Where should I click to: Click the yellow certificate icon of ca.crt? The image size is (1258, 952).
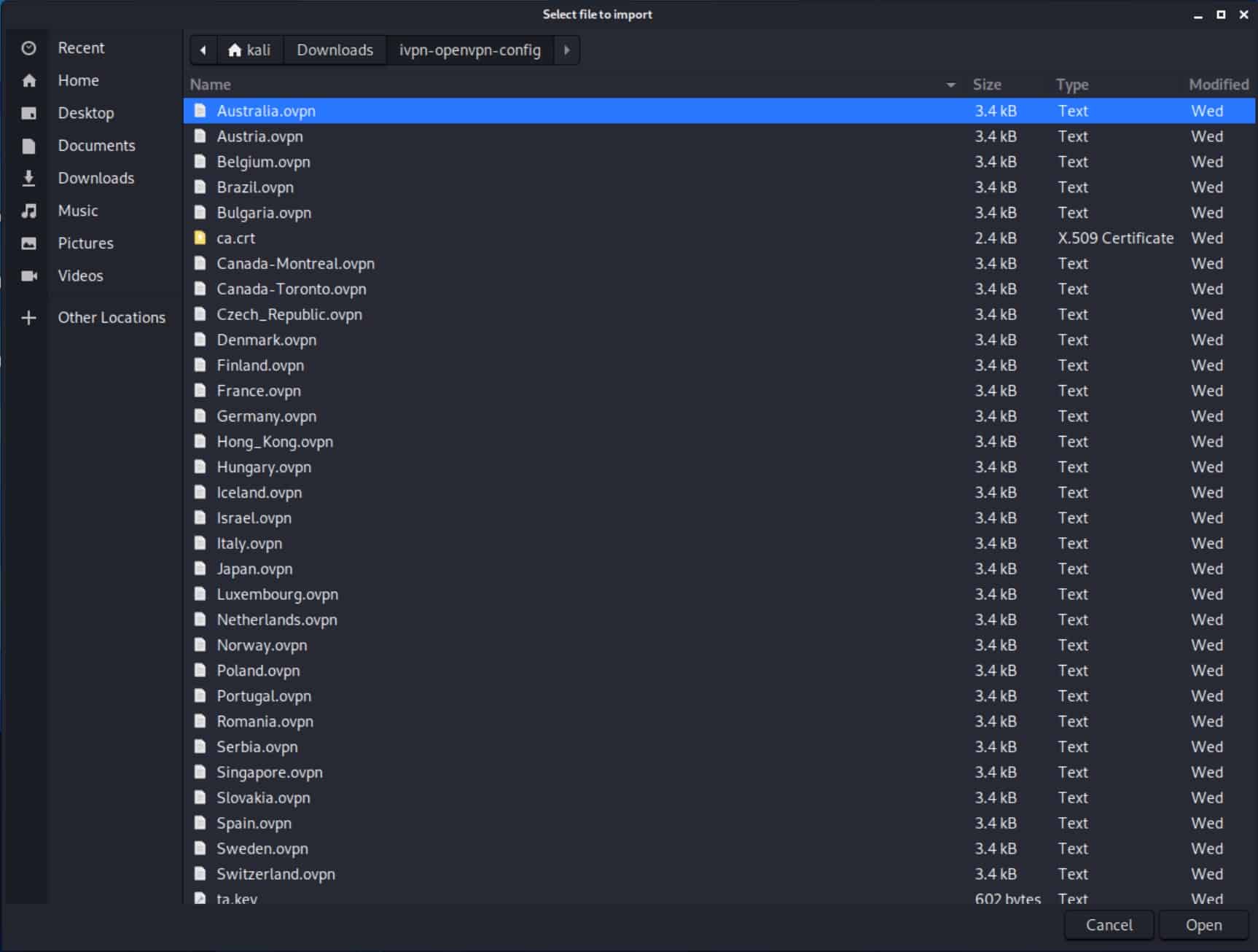click(x=200, y=238)
